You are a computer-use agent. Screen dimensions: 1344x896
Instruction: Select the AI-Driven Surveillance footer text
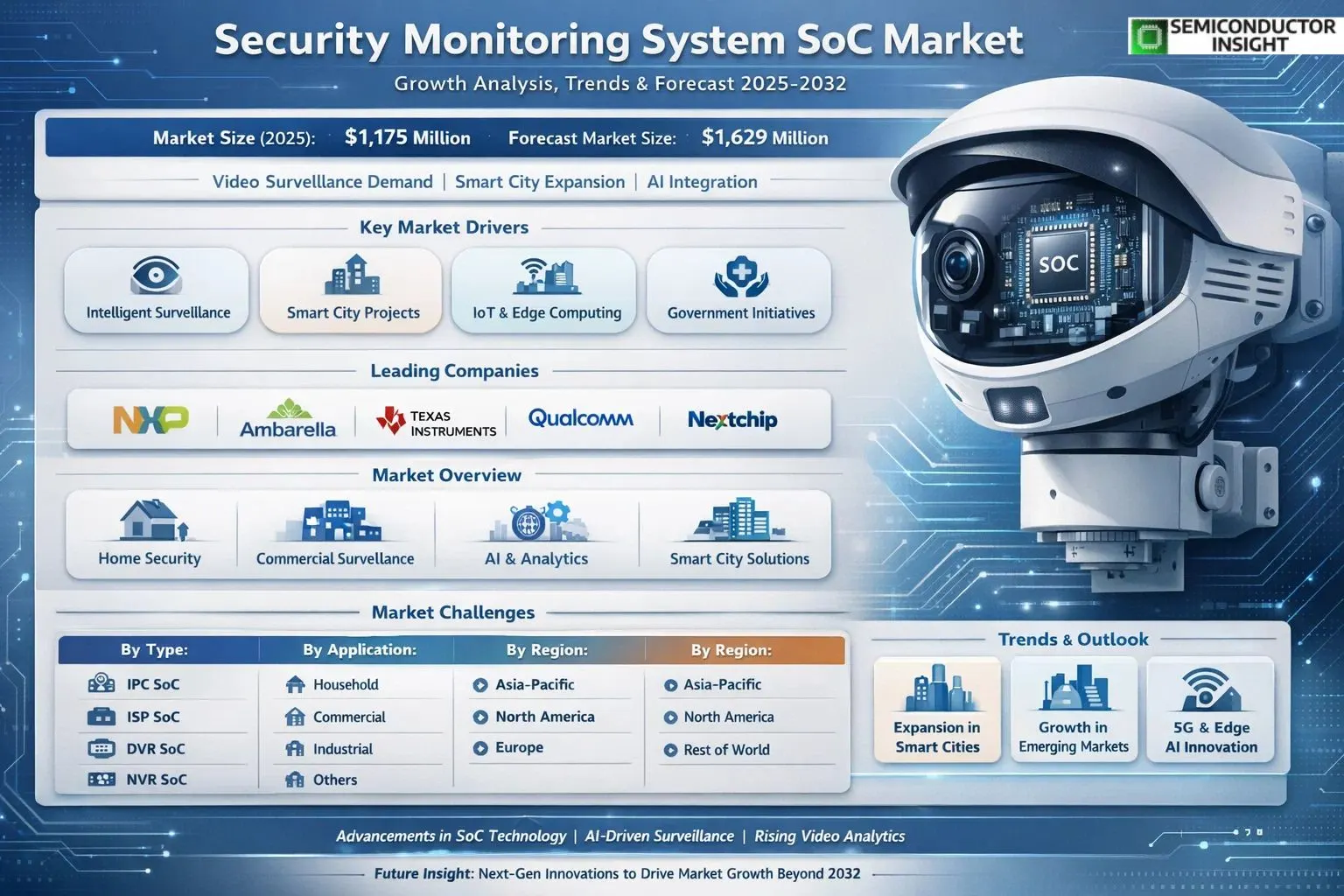click(660, 836)
